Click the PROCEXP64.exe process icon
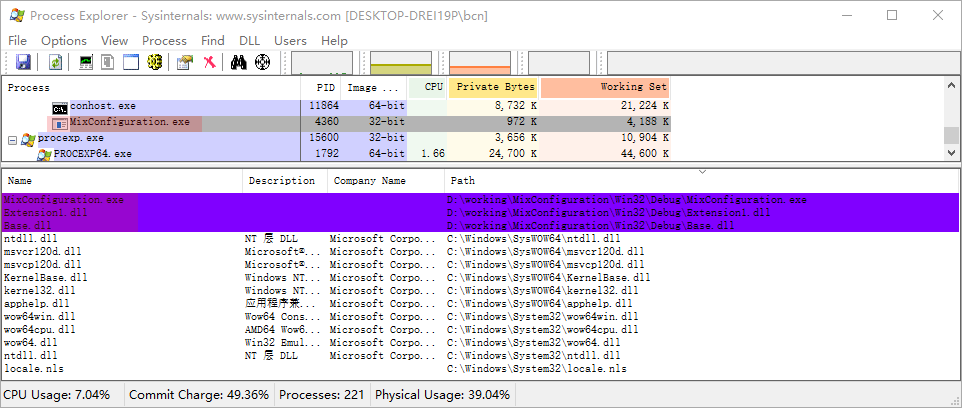Screen dimensions: 962x408 coord(45,155)
